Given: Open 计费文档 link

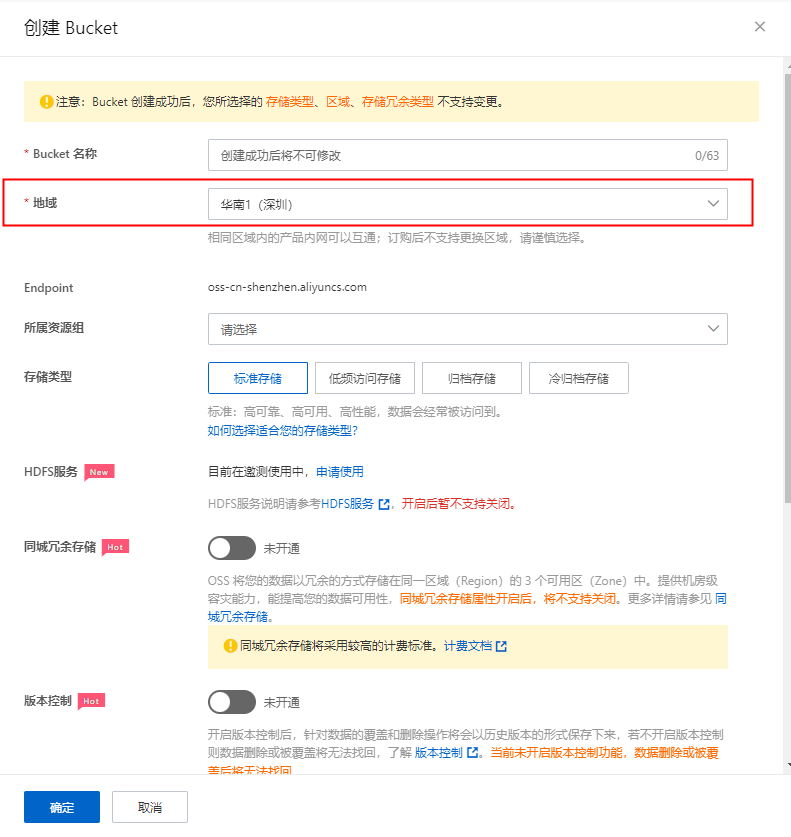Looking at the screenshot, I should (x=468, y=646).
